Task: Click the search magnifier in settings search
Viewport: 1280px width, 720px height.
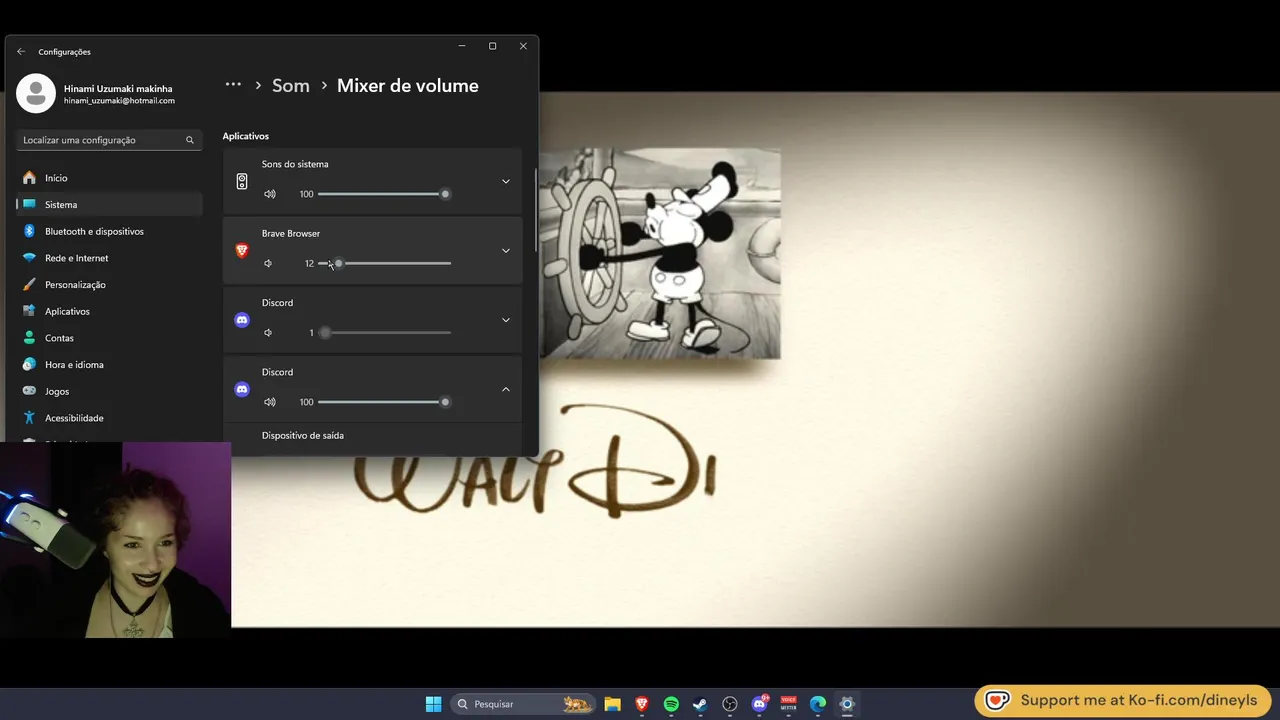Action: (190, 140)
